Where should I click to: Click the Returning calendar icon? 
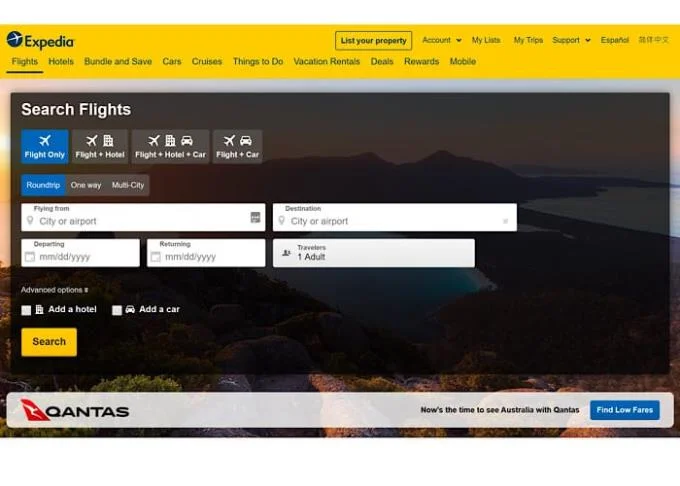point(156,257)
